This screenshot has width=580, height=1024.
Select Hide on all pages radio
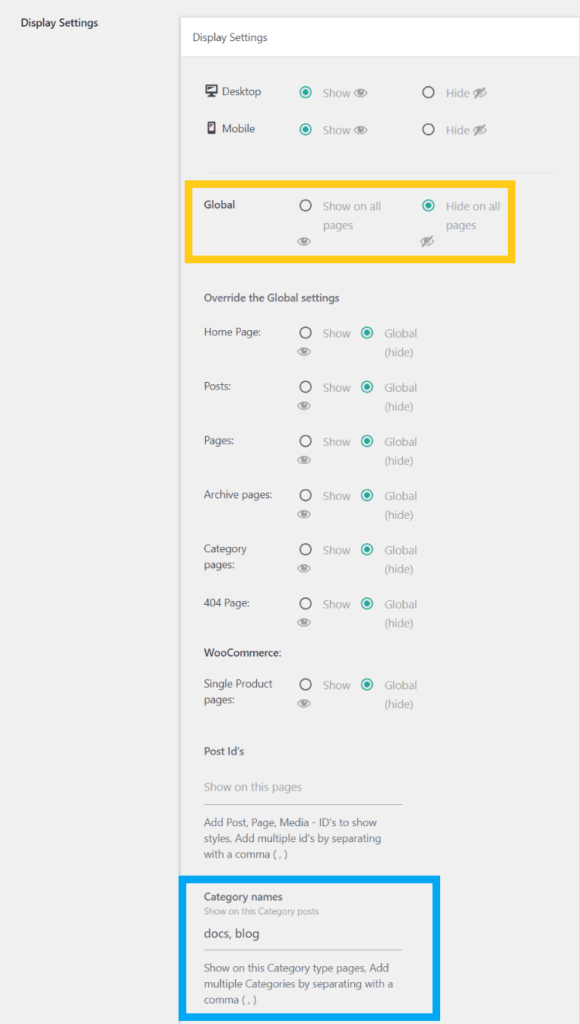click(428, 206)
